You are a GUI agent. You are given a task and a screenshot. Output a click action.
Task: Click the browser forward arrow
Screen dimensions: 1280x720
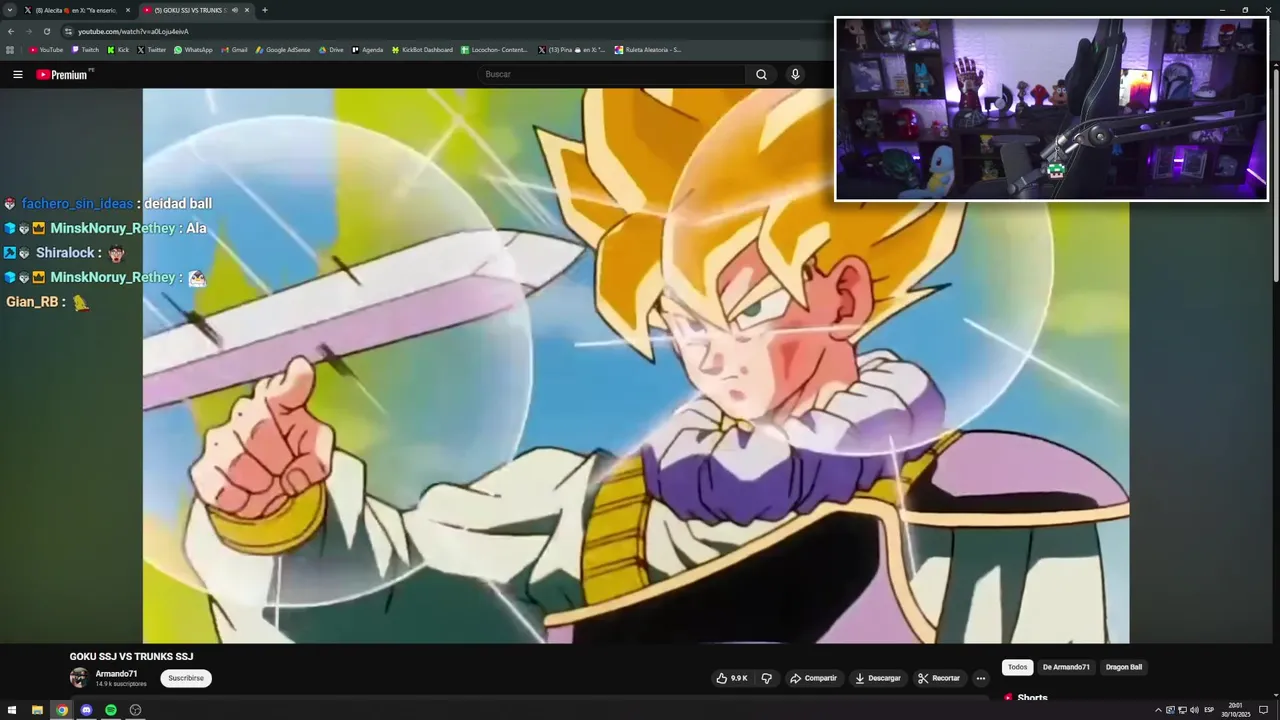(x=28, y=31)
